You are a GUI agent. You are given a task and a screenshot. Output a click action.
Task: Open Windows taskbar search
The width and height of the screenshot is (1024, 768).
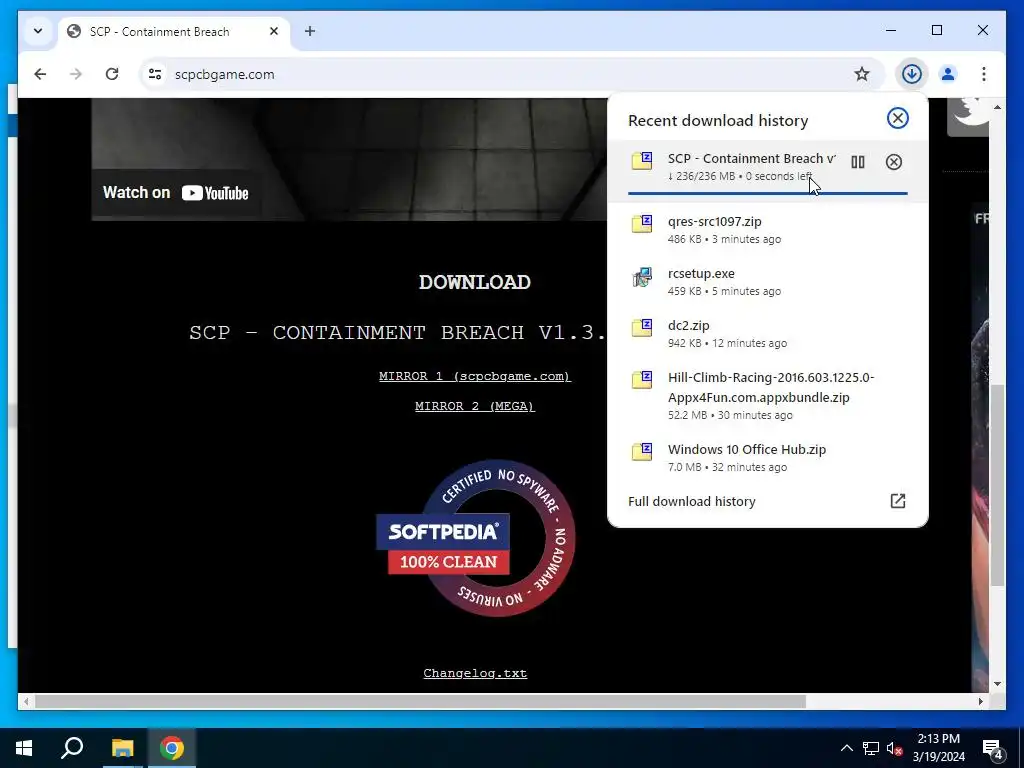tap(72, 748)
